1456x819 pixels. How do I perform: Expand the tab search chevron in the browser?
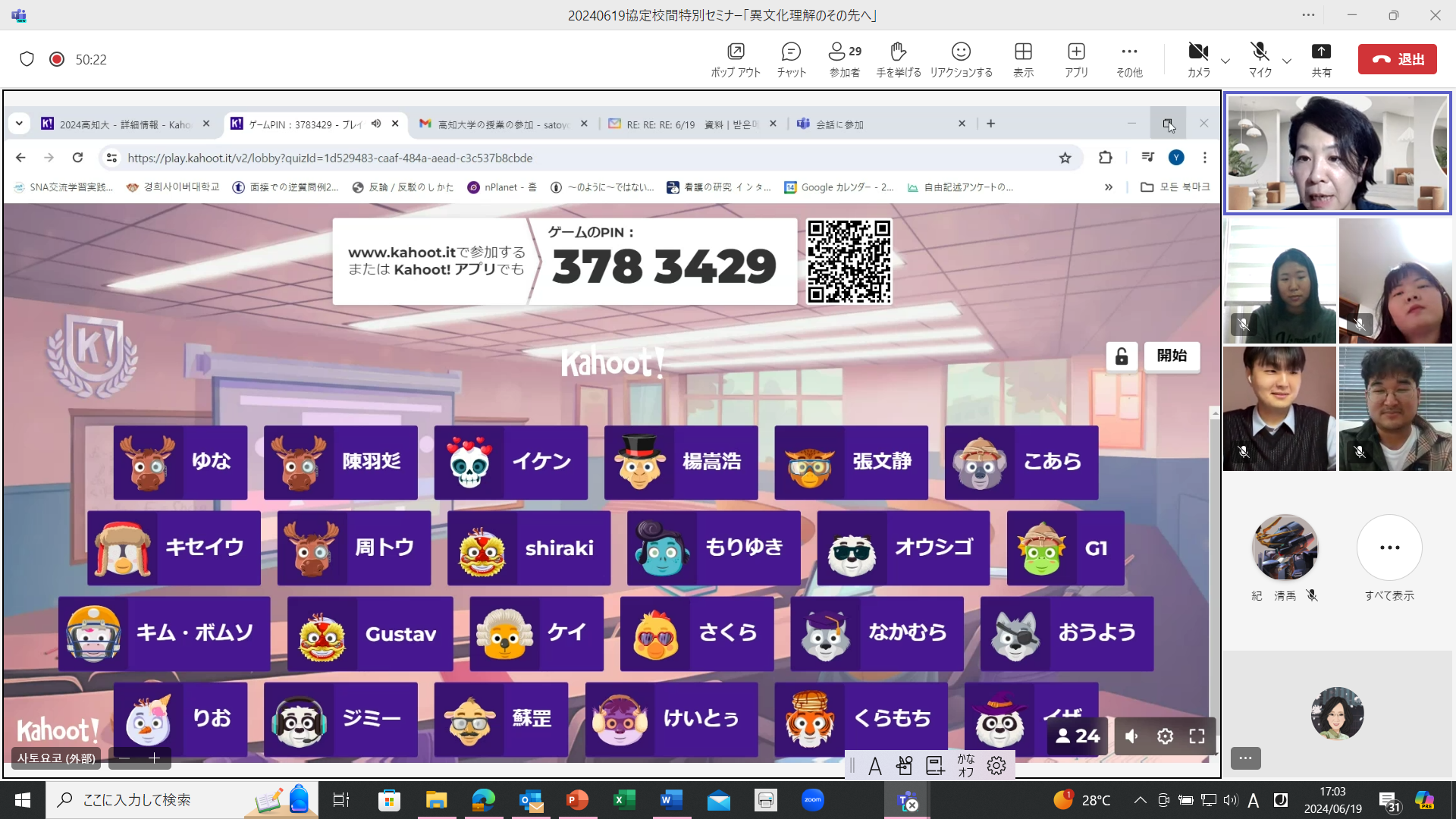click(x=19, y=123)
